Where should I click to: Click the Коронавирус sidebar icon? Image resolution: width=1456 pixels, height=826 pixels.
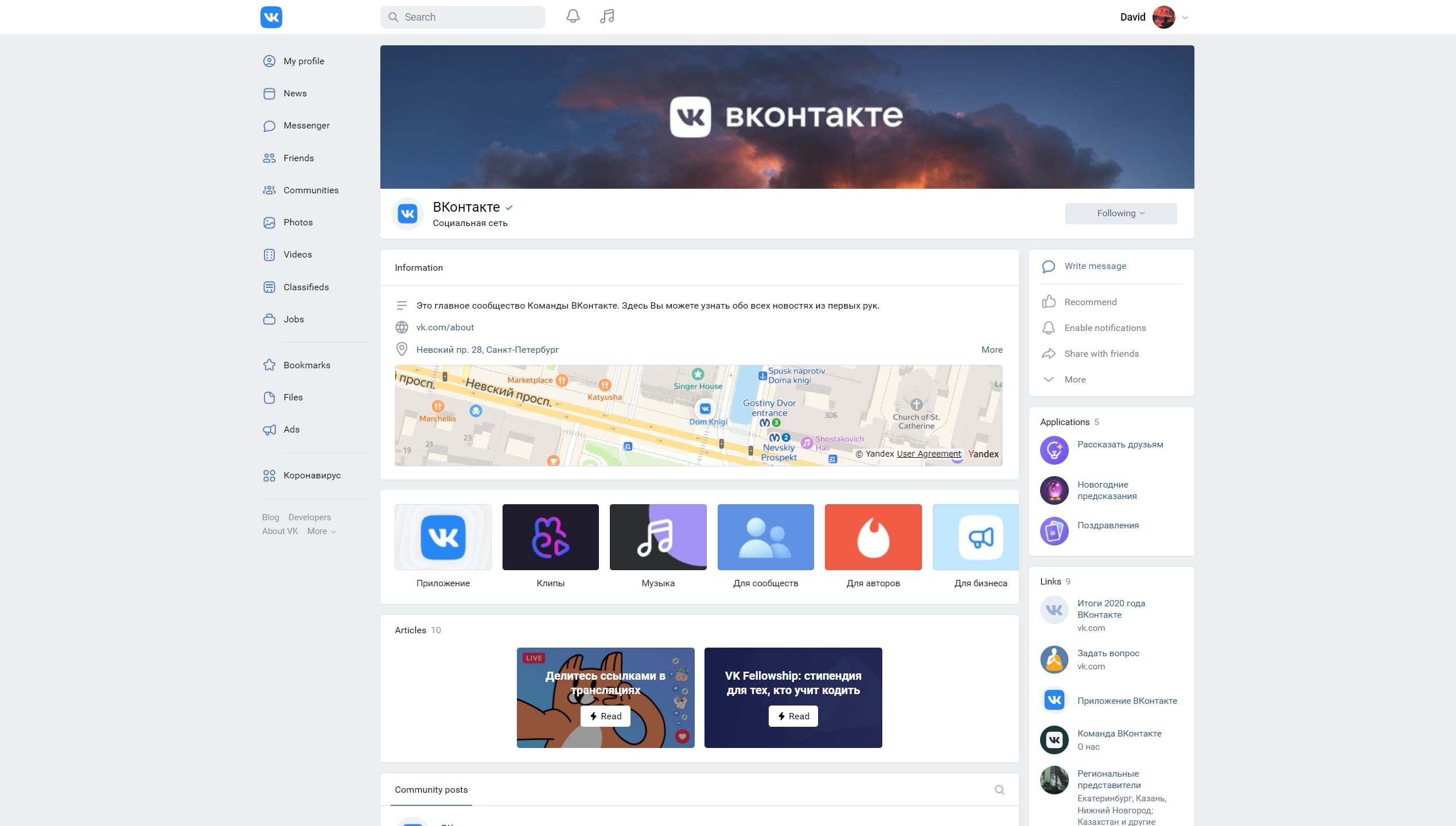coord(269,476)
